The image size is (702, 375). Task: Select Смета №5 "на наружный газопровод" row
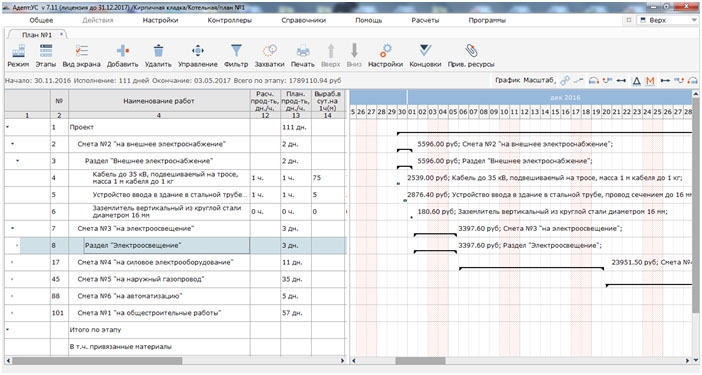pos(175,279)
